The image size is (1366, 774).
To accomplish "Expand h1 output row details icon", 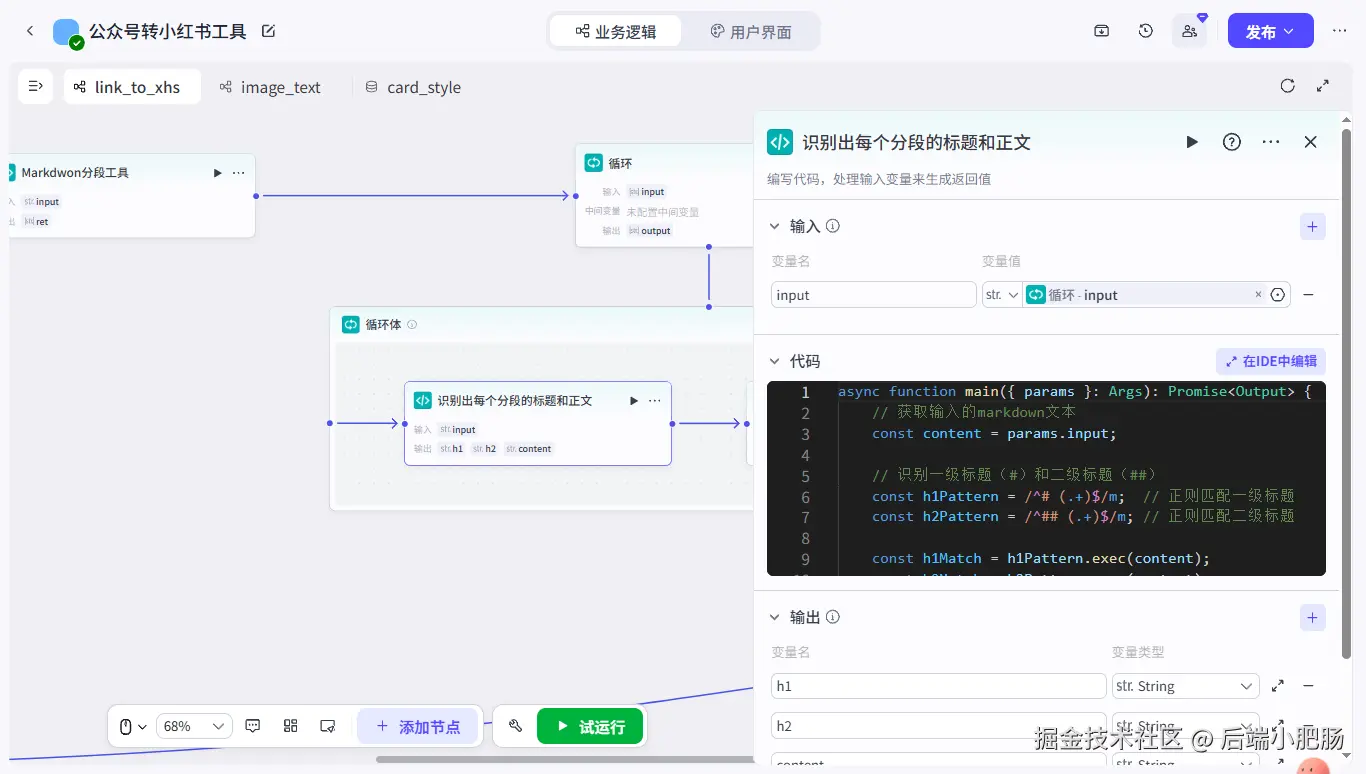I will [1278, 686].
